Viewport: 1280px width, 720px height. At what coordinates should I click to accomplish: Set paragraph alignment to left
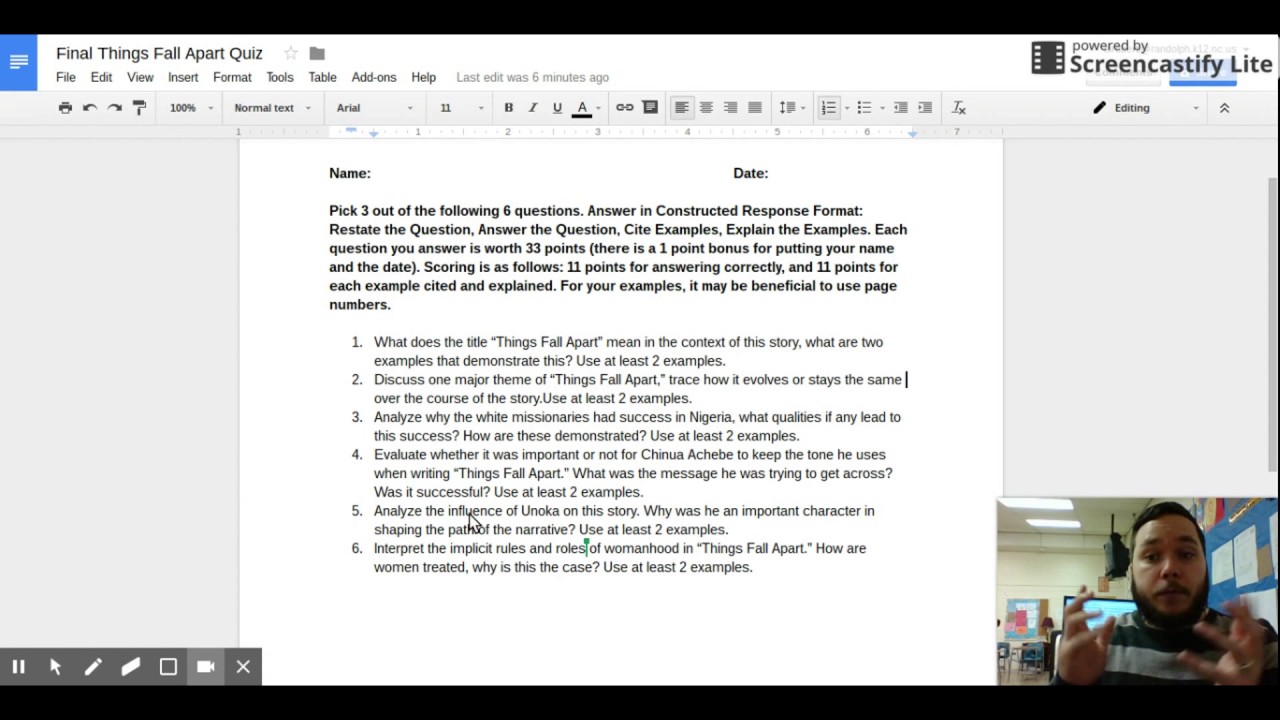point(682,107)
